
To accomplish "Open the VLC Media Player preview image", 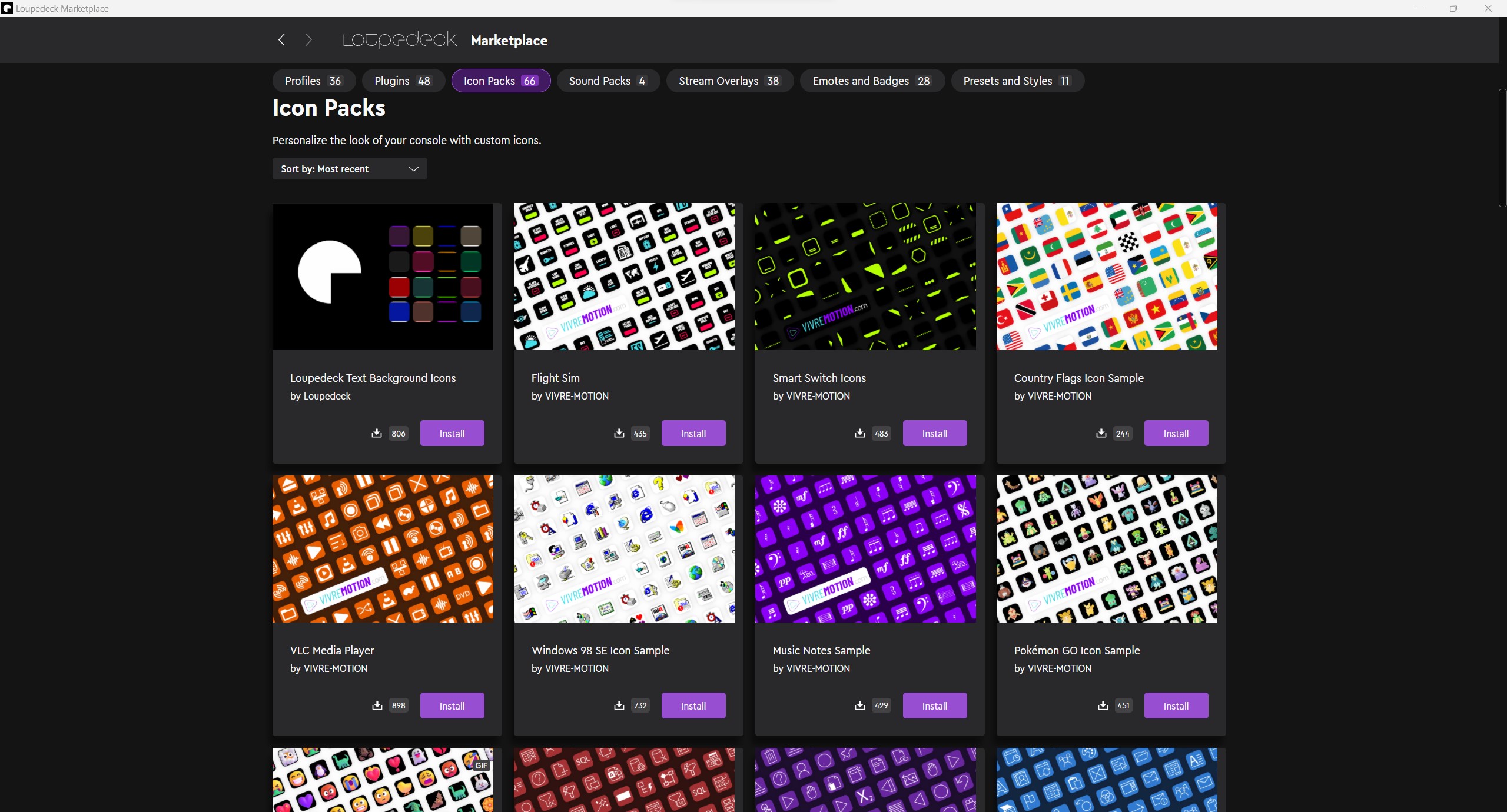I will pos(383,549).
